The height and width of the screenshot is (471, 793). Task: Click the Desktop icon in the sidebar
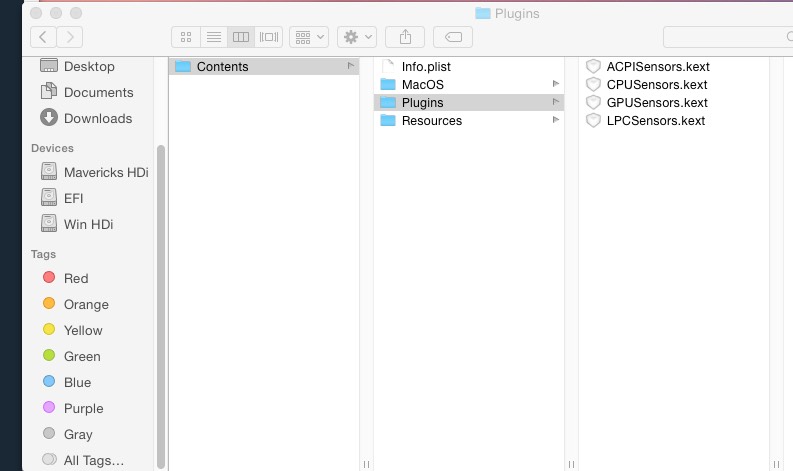49,65
